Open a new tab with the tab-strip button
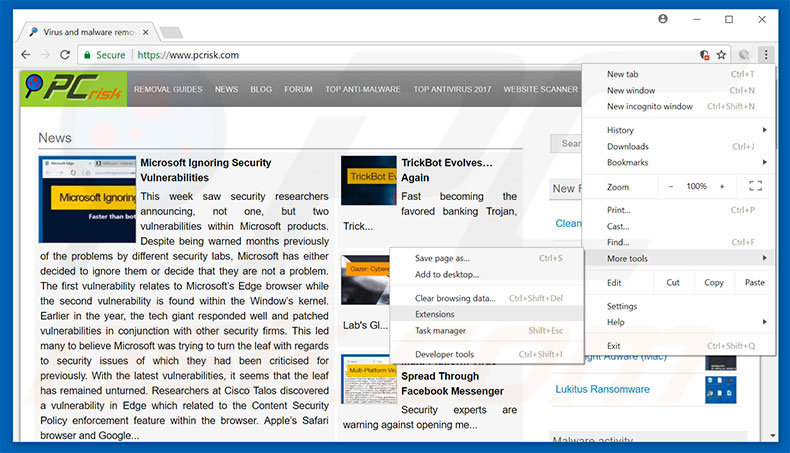 [x=171, y=33]
